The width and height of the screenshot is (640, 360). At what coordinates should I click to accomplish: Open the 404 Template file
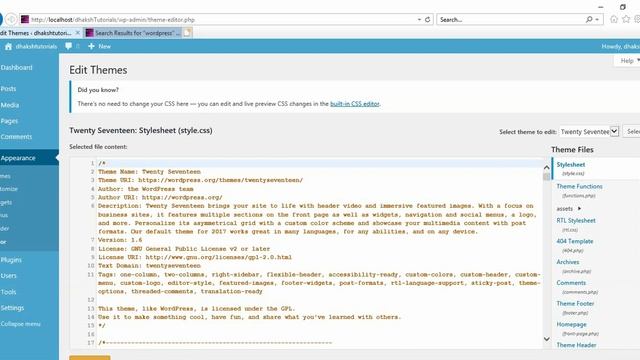(575, 241)
